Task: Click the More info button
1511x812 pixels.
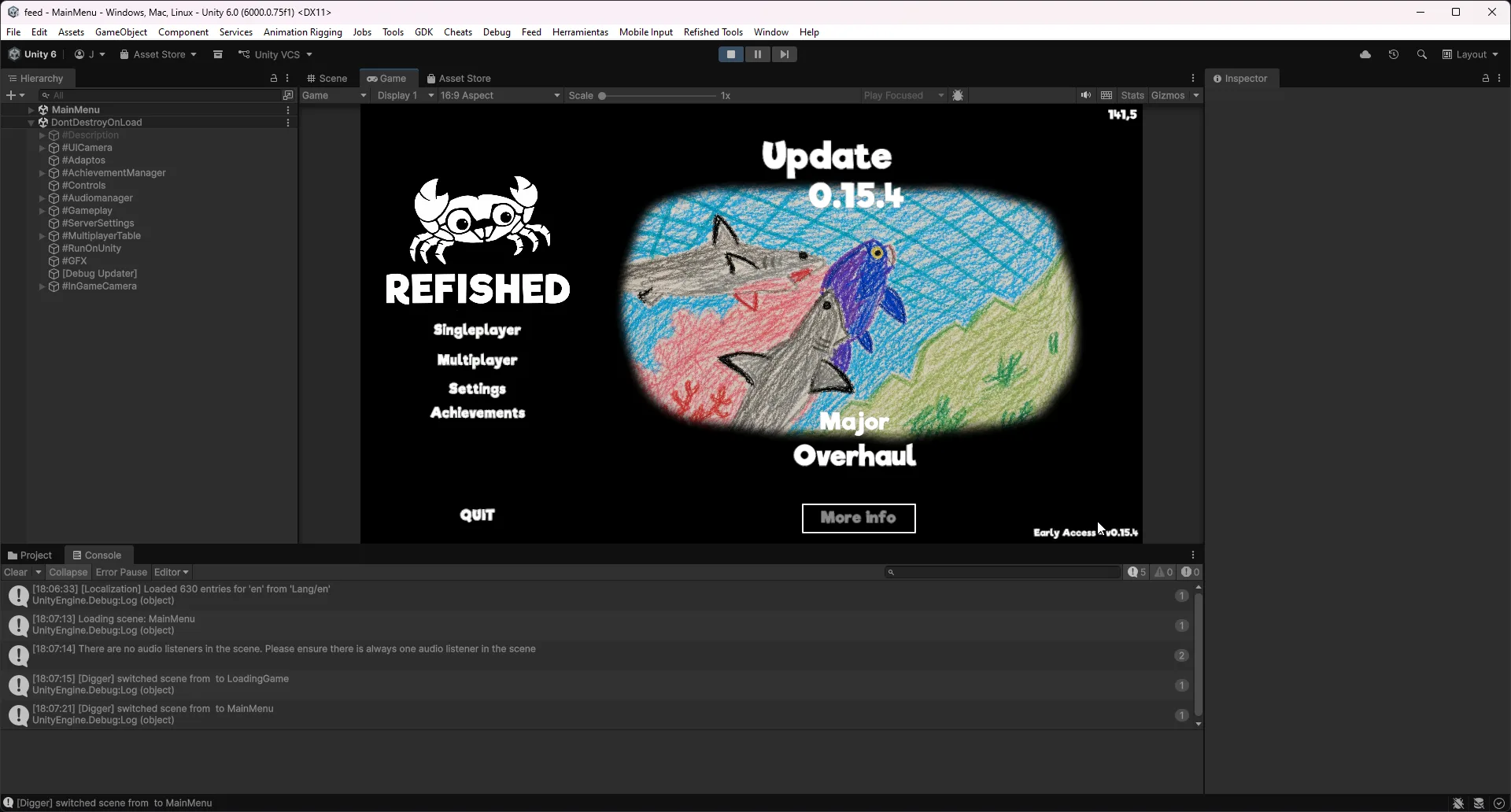Action: pyautogui.click(x=859, y=519)
